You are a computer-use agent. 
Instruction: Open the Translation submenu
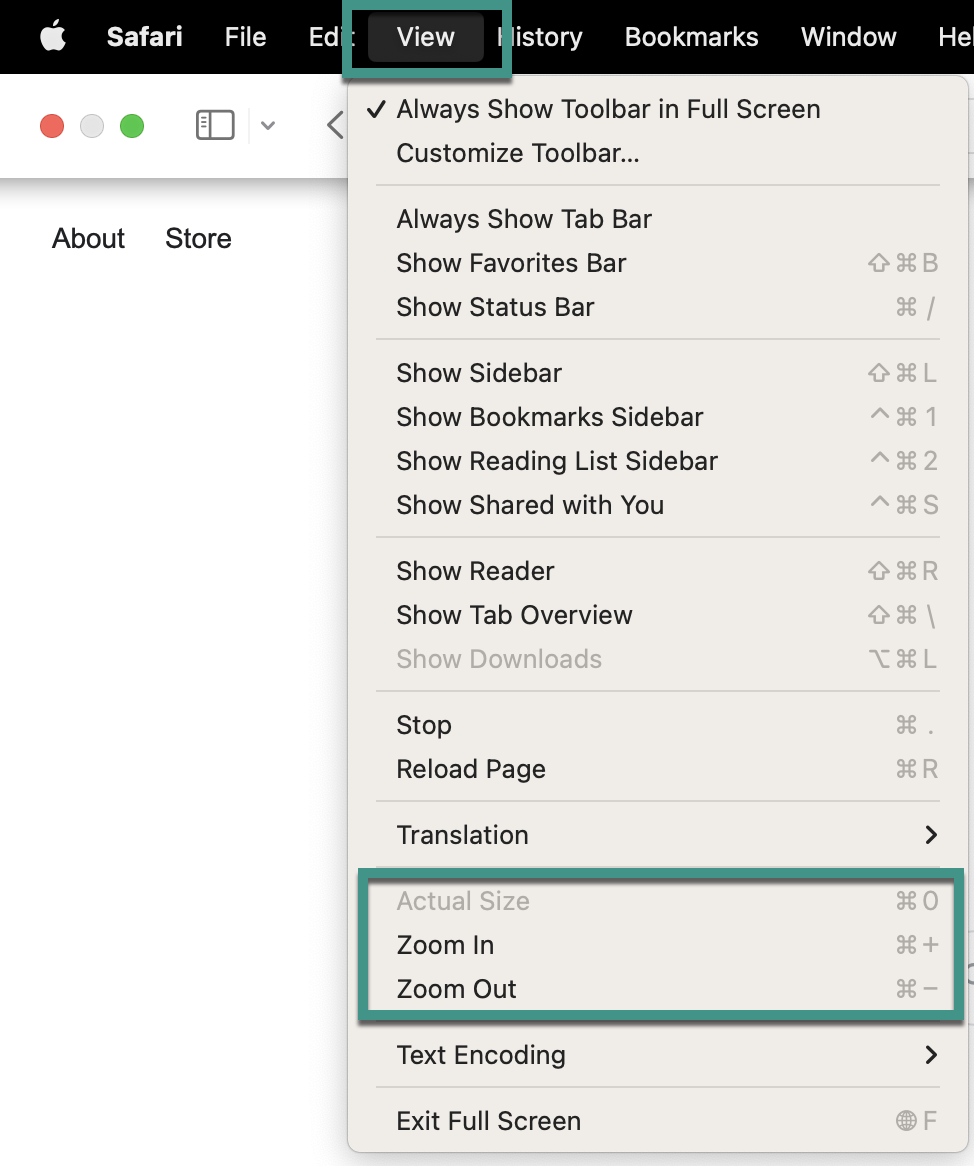pos(462,835)
